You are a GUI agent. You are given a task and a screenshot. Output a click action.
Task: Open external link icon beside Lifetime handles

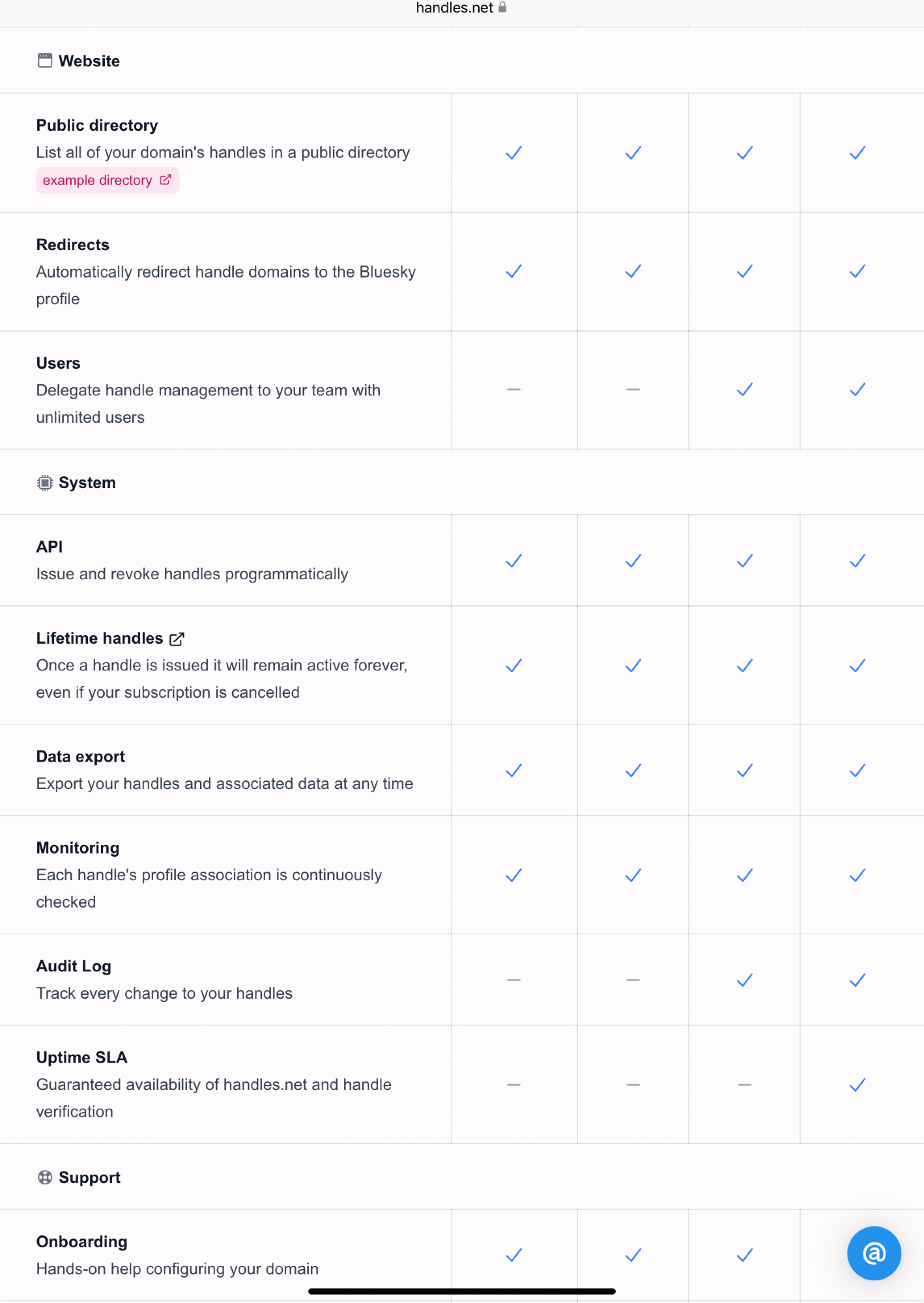pos(177,639)
